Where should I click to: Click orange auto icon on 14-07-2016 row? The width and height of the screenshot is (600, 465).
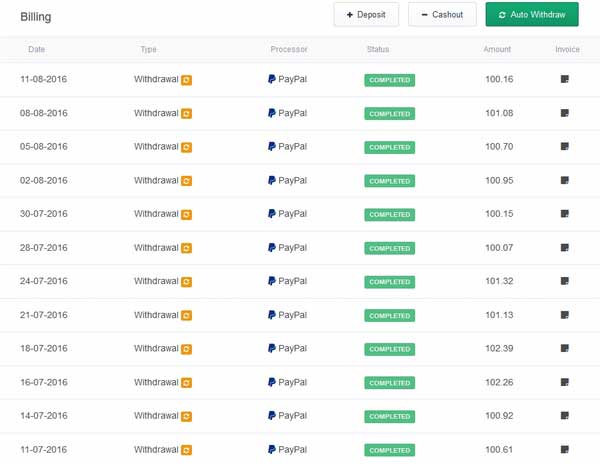186,417
